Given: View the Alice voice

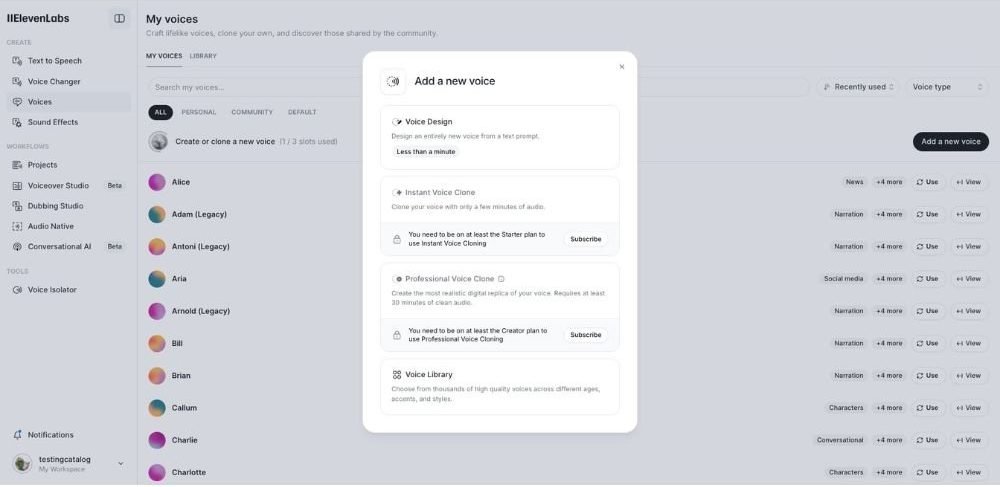Looking at the screenshot, I should (x=969, y=182).
